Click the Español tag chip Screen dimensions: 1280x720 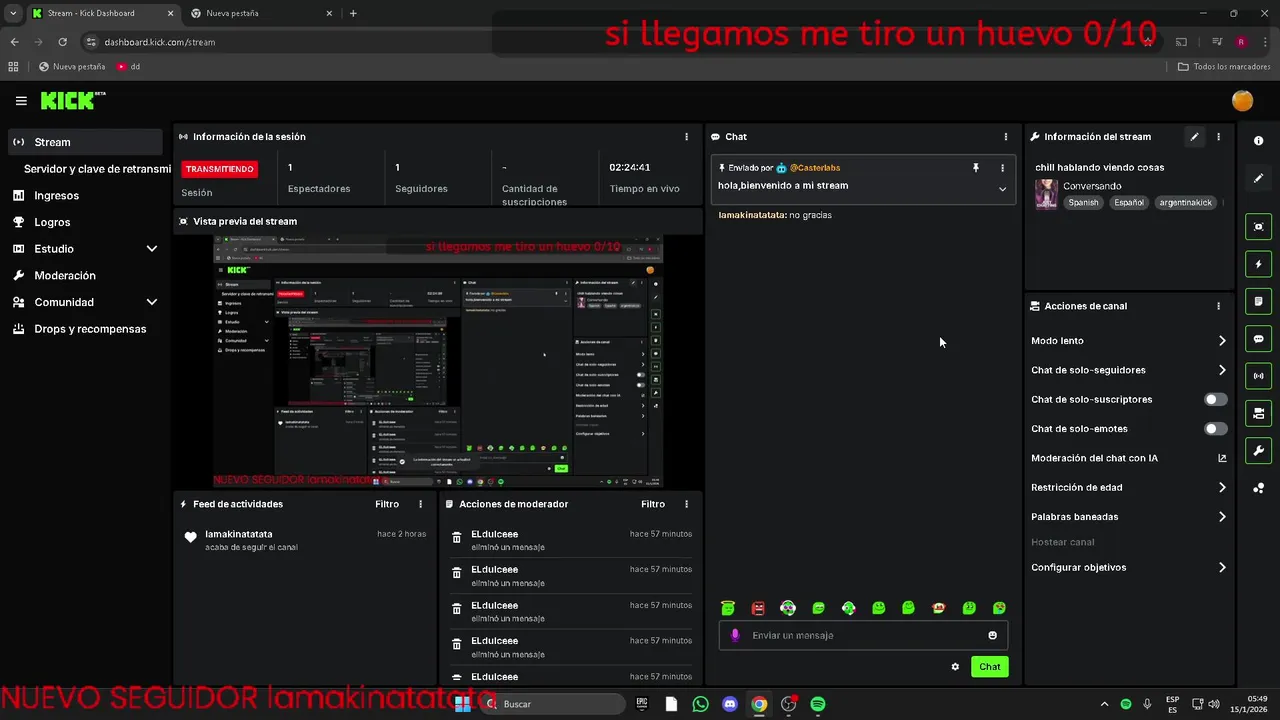1129,203
